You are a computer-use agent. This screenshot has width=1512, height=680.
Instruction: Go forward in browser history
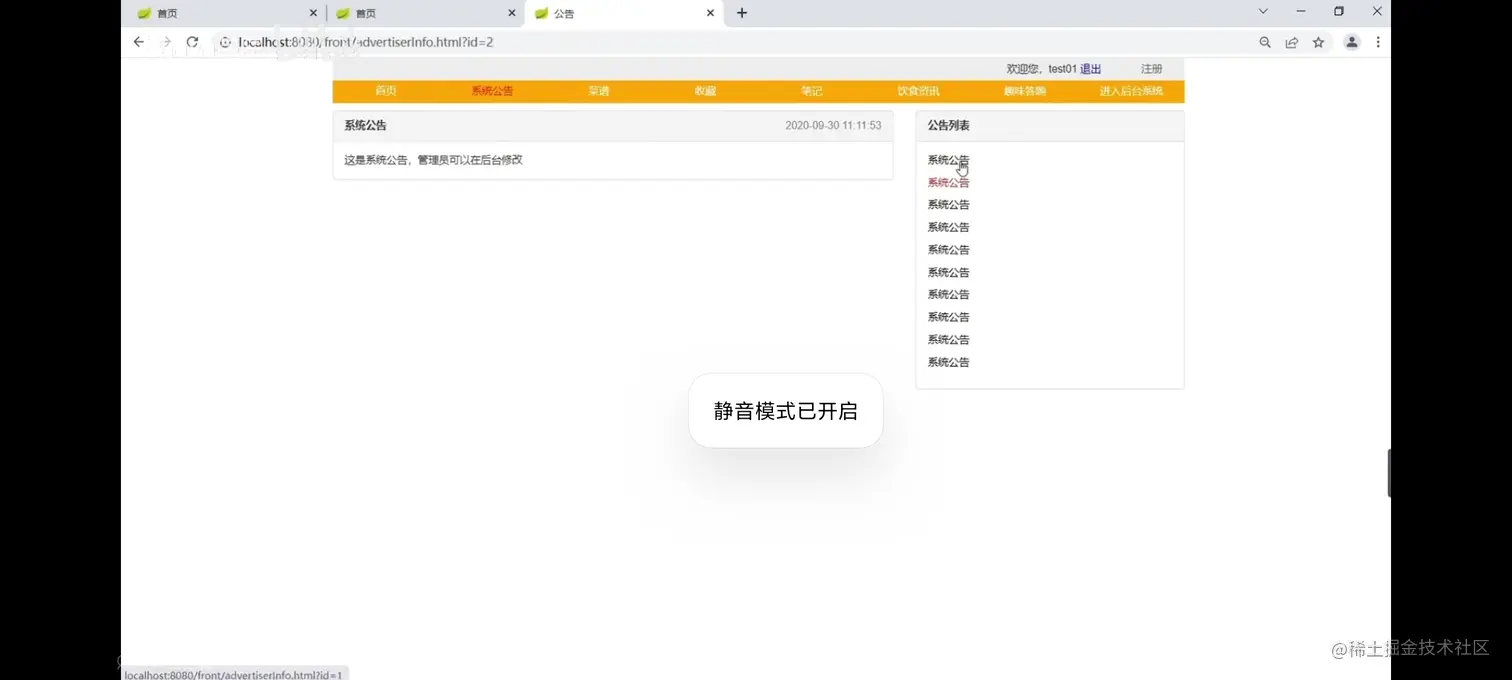pos(166,42)
